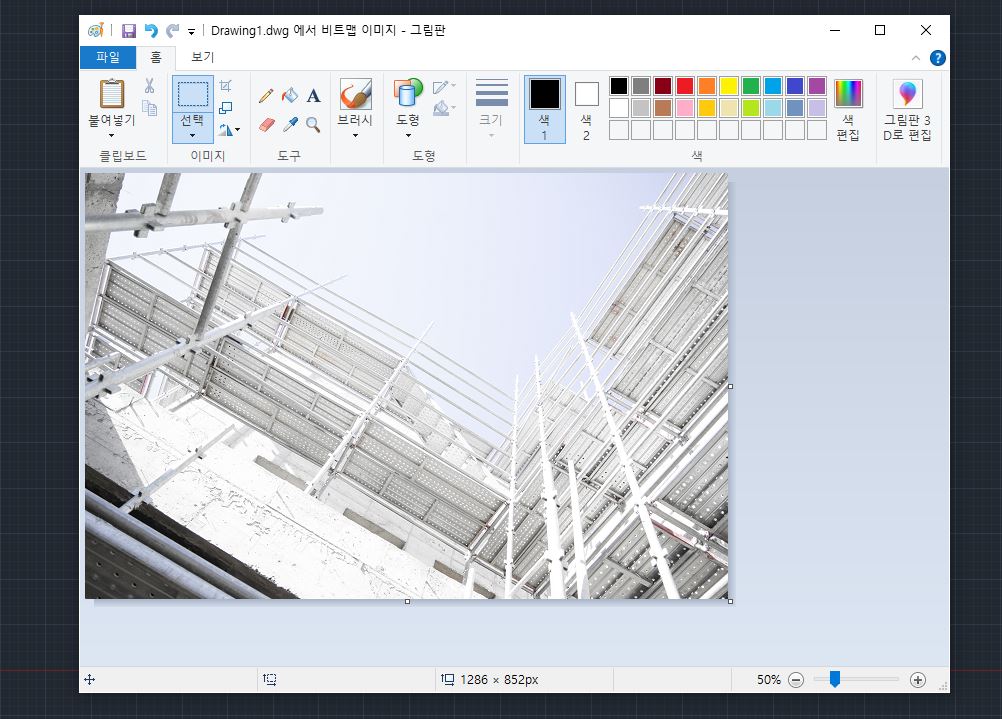Select the Color picker eyedropper tool
The image size is (1002, 719).
(290, 124)
